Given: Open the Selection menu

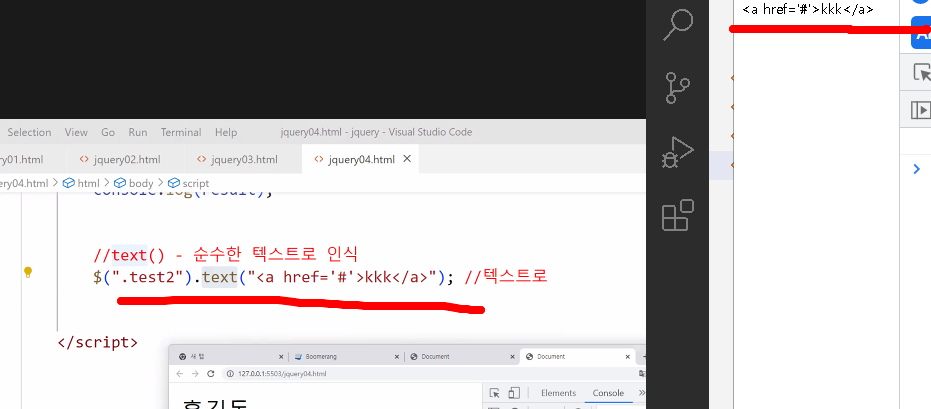Looking at the screenshot, I should pyautogui.click(x=29, y=132).
